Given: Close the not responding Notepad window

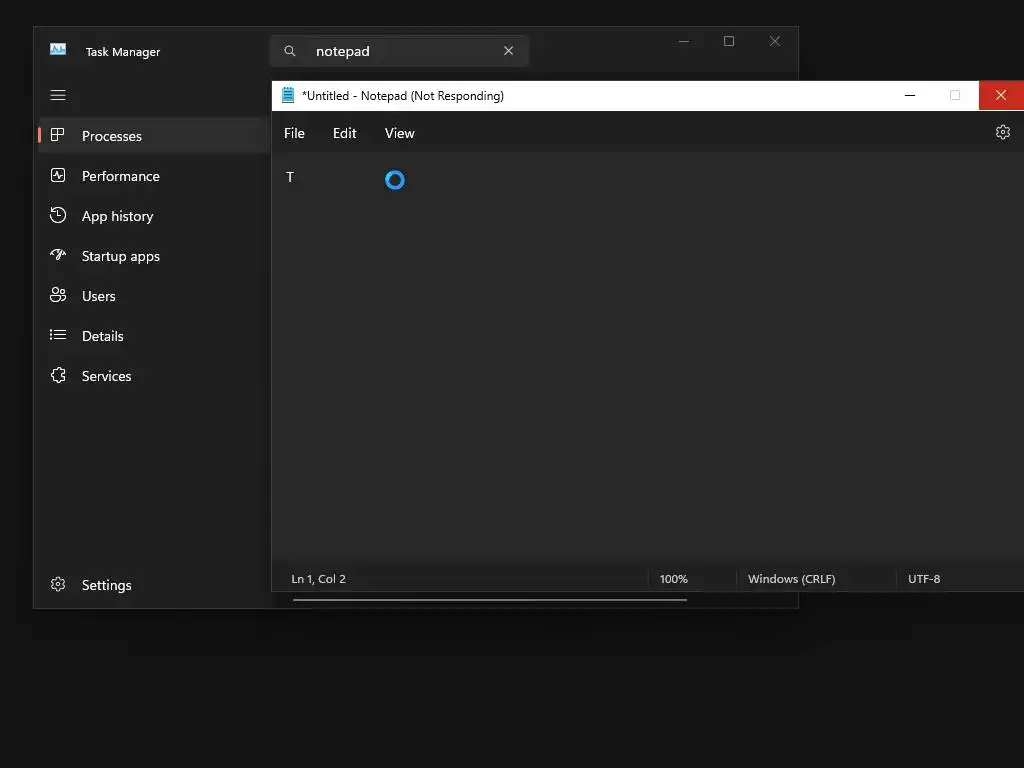Looking at the screenshot, I should coord(1001,95).
